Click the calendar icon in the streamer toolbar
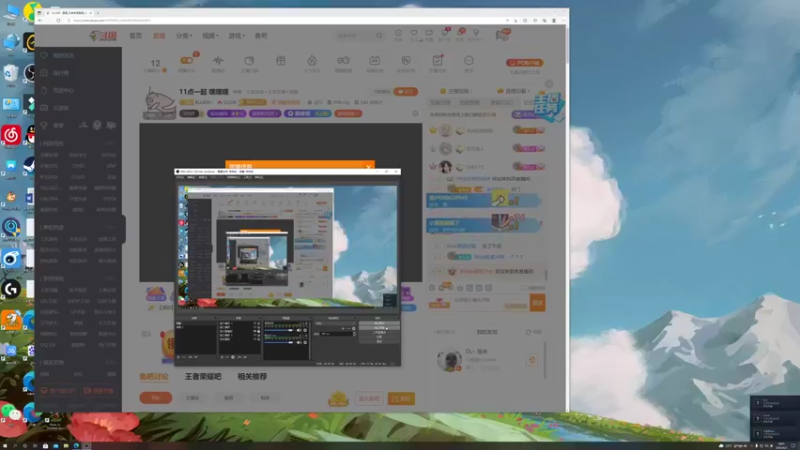 374,61
